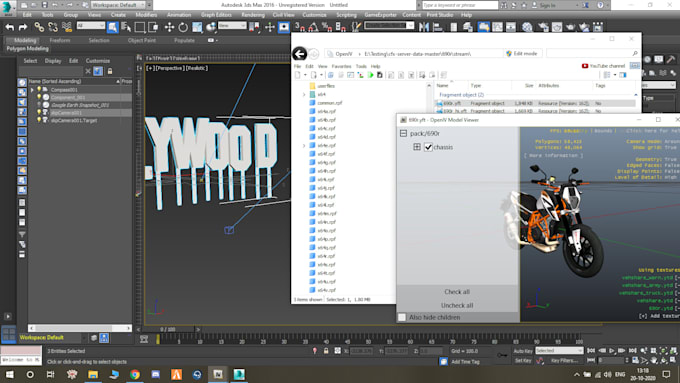This screenshot has height=383, width=680.
Task: Click the time slider at 0 / 100
Action: pos(168,329)
